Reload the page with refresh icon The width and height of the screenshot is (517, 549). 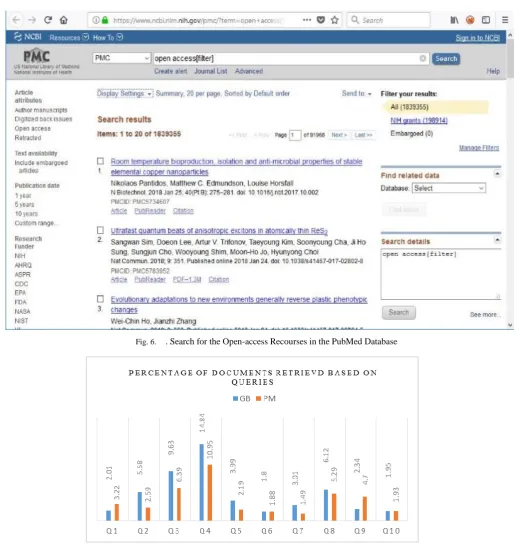click(x=48, y=20)
